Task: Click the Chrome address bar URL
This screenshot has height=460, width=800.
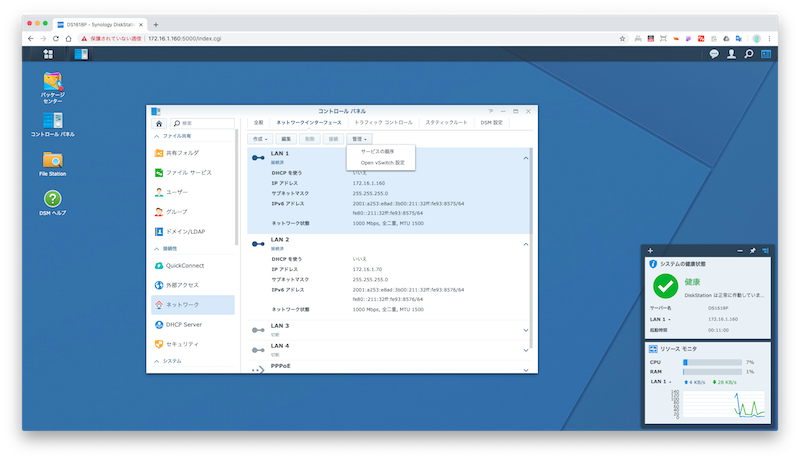Action: 184,39
